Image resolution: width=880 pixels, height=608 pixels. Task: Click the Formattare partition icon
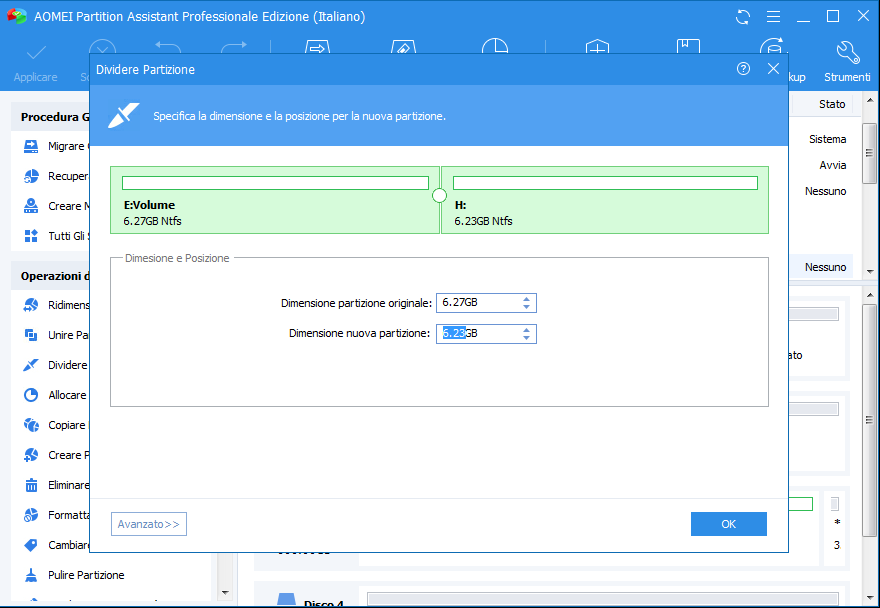(x=31, y=515)
